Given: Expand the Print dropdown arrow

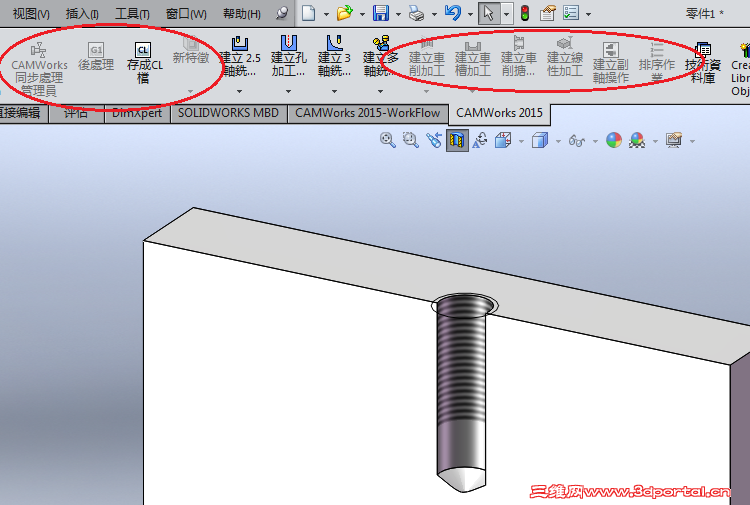Looking at the screenshot, I should pos(434,14).
